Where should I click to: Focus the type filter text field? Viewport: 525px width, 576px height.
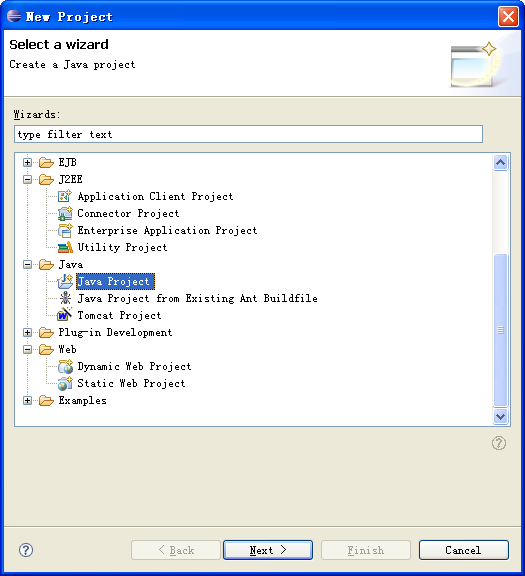pyautogui.click(x=248, y=134)
